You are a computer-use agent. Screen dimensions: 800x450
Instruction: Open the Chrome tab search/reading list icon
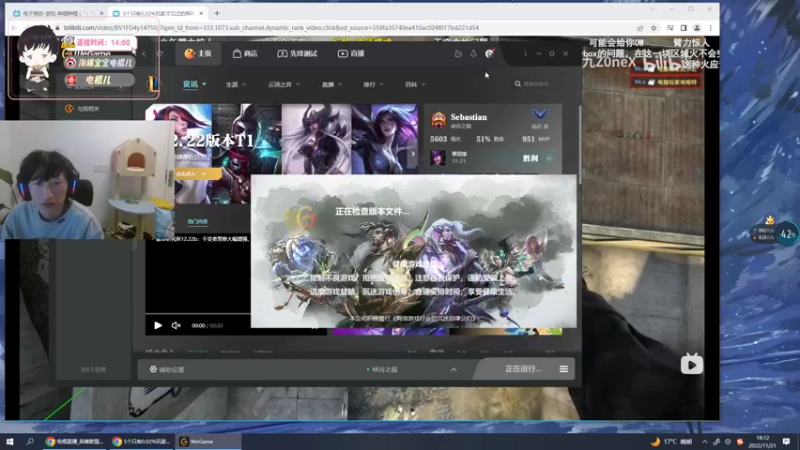point(670,28)
